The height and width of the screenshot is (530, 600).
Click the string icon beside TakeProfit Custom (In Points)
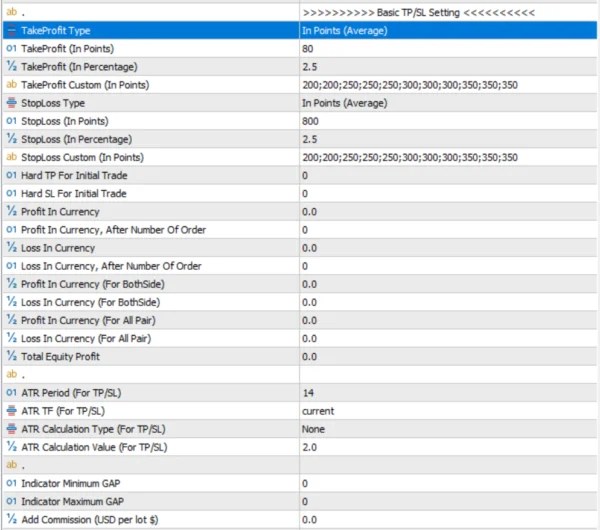click(x=12, y=85)
